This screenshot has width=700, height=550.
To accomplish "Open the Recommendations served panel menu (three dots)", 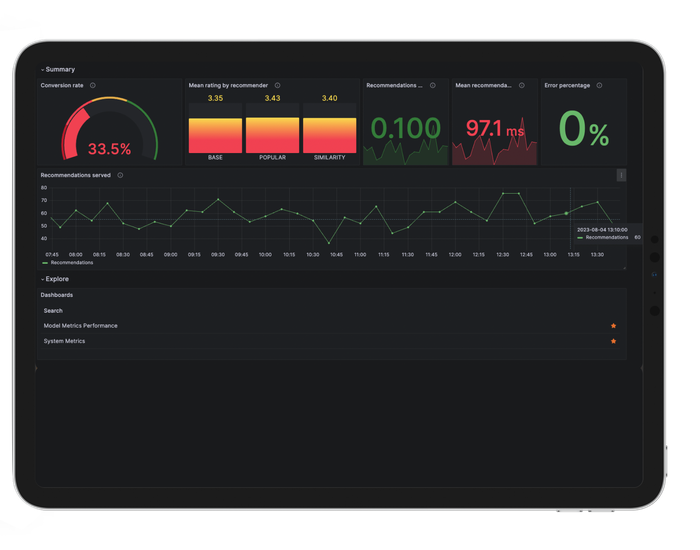I will [621, 175].
